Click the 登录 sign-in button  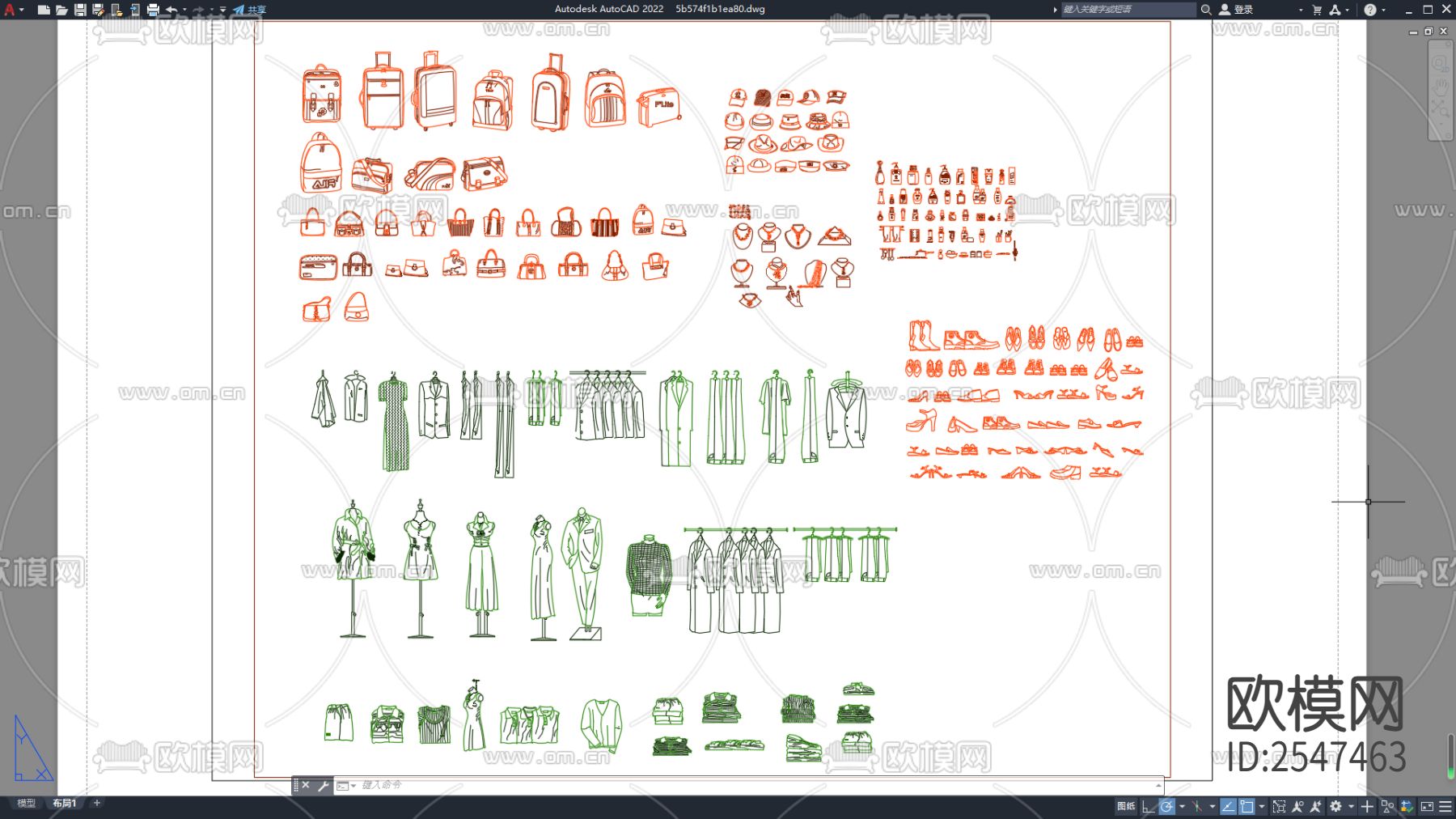point(1236,10)
